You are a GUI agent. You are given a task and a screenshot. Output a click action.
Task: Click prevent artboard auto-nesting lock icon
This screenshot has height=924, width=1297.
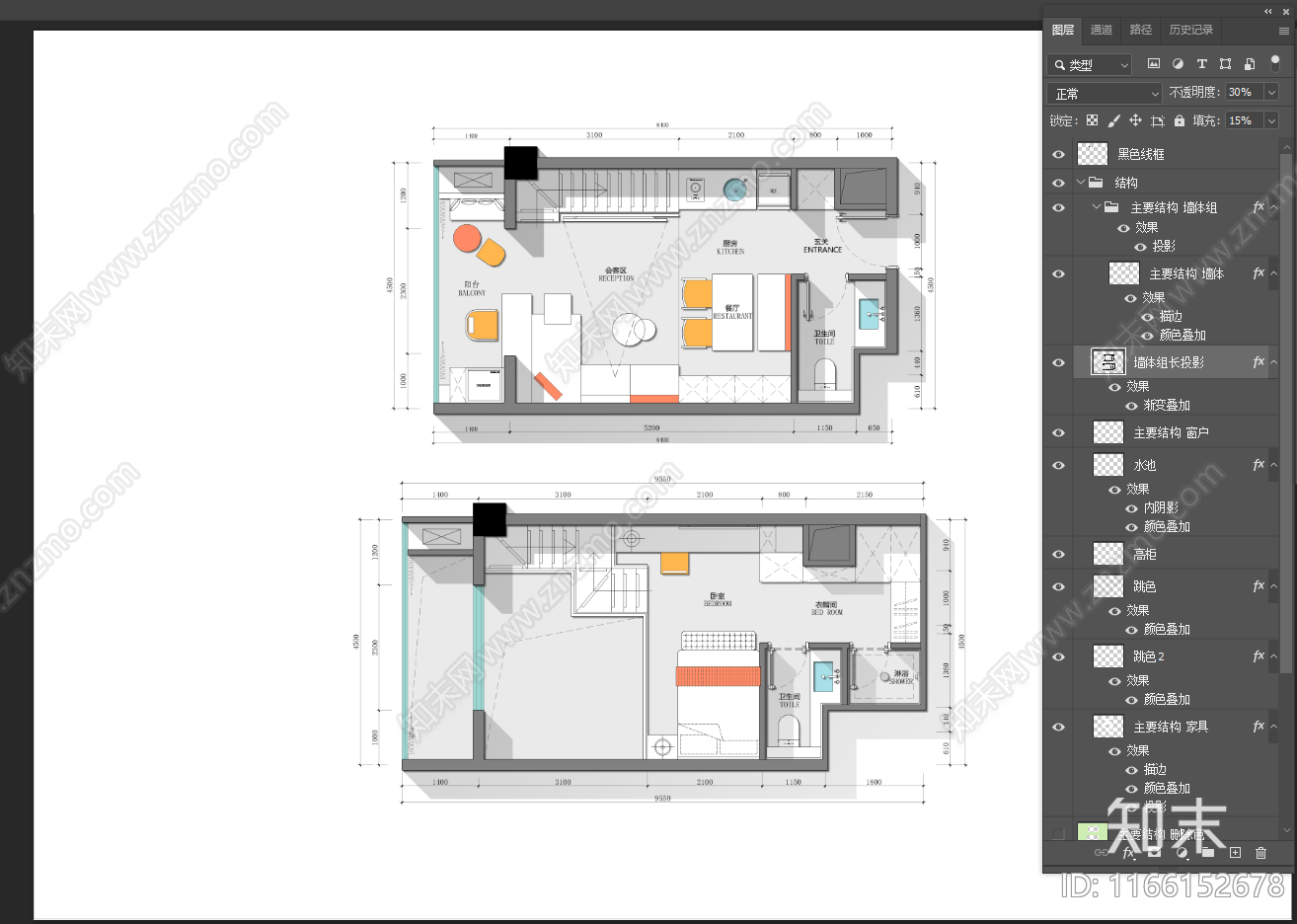pos(1158,120)
